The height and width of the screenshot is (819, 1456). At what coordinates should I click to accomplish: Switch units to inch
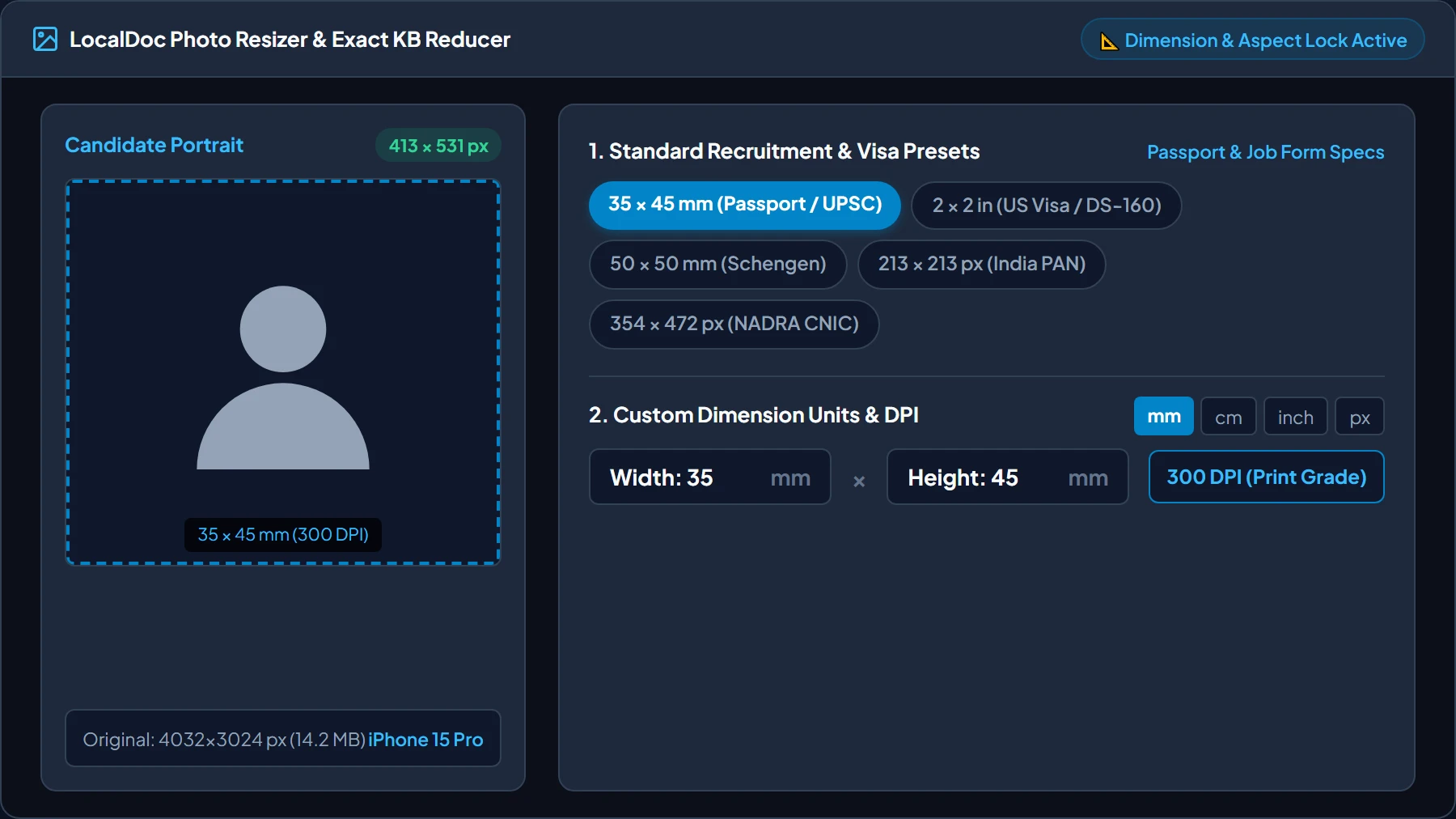1296,417
